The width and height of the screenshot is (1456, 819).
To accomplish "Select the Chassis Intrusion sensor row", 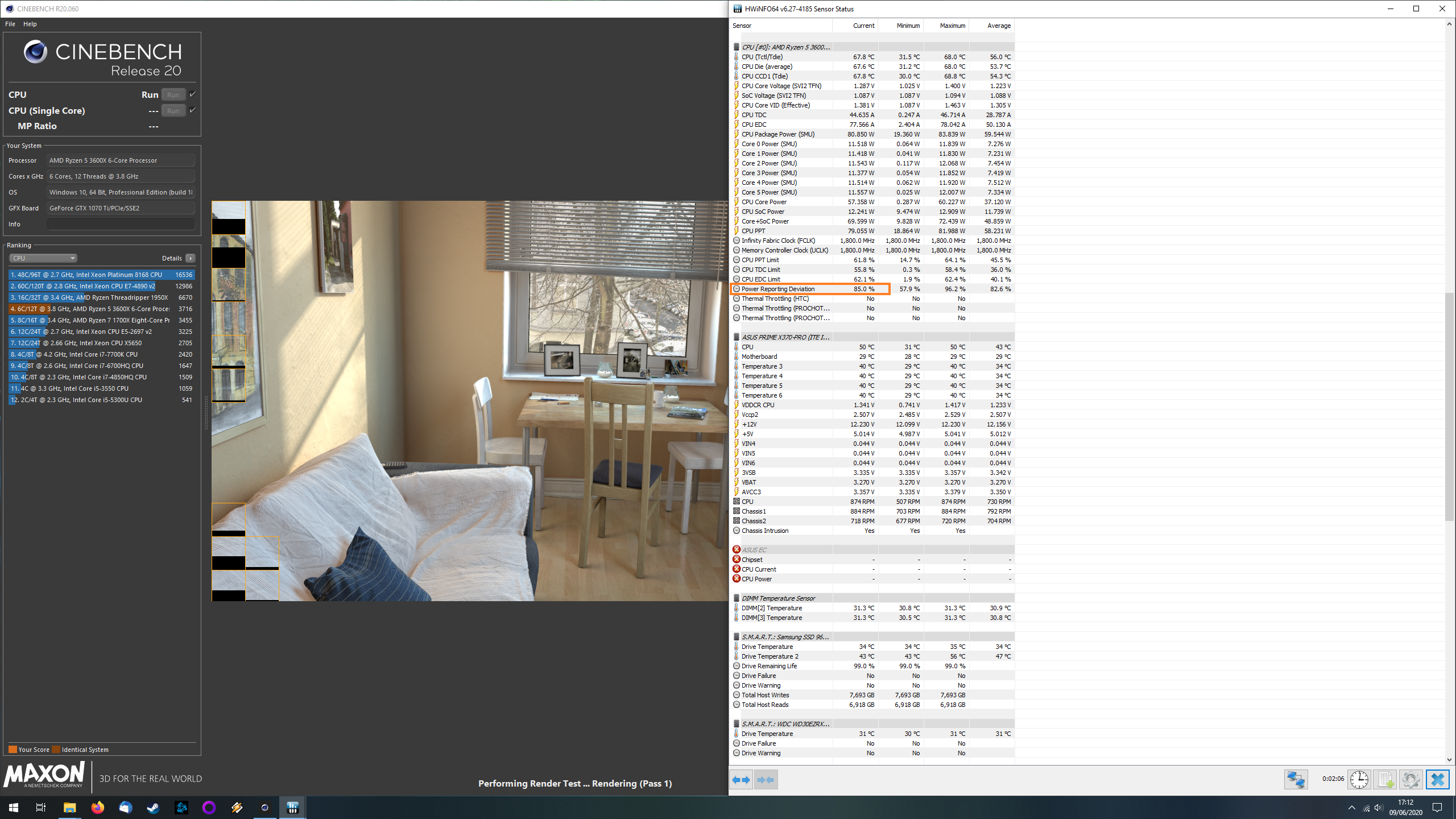I will 872,531.
